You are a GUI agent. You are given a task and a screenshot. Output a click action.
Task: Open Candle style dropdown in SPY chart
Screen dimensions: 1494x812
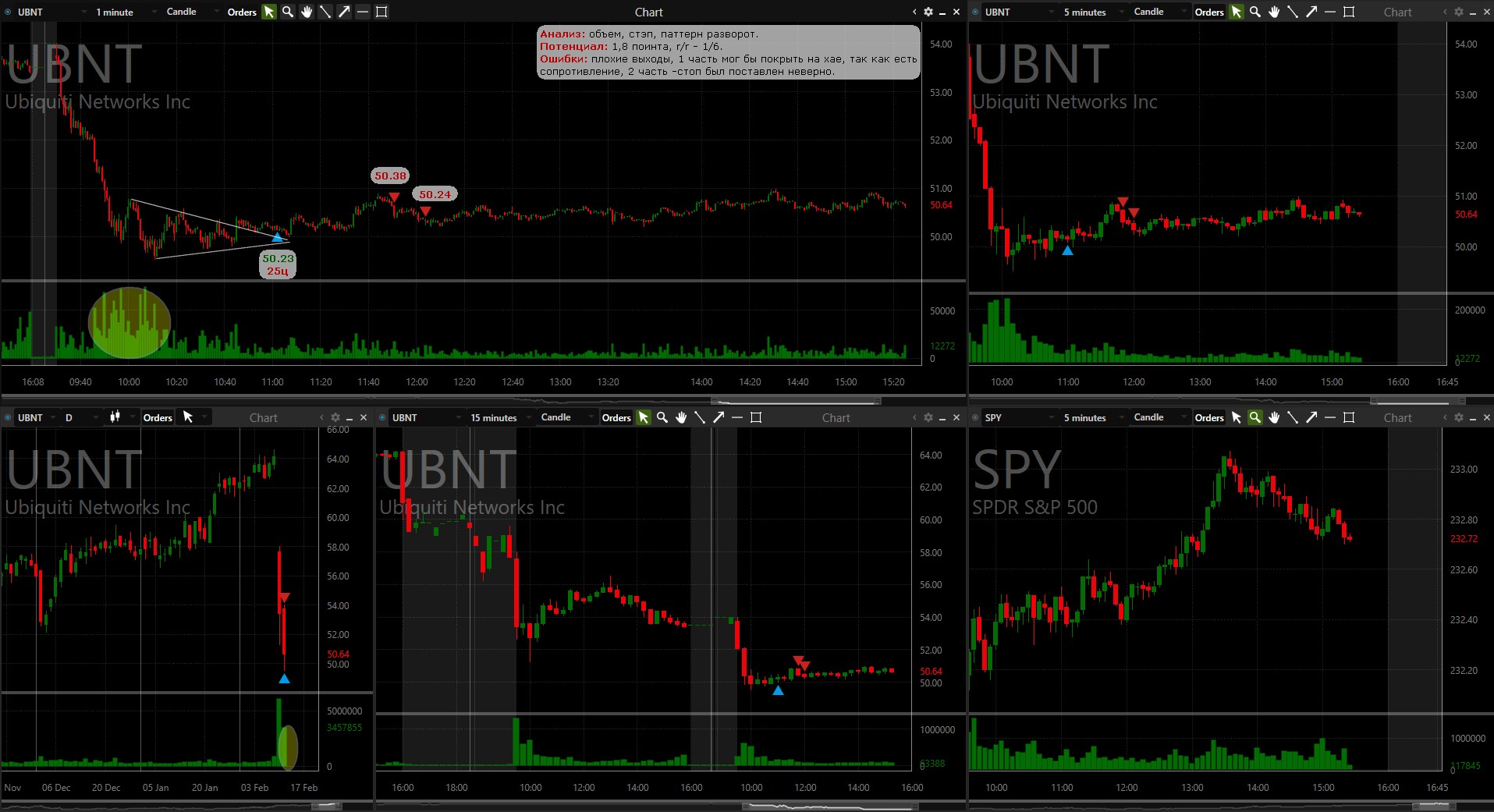pyautogui.click(x=1159, y=417)
